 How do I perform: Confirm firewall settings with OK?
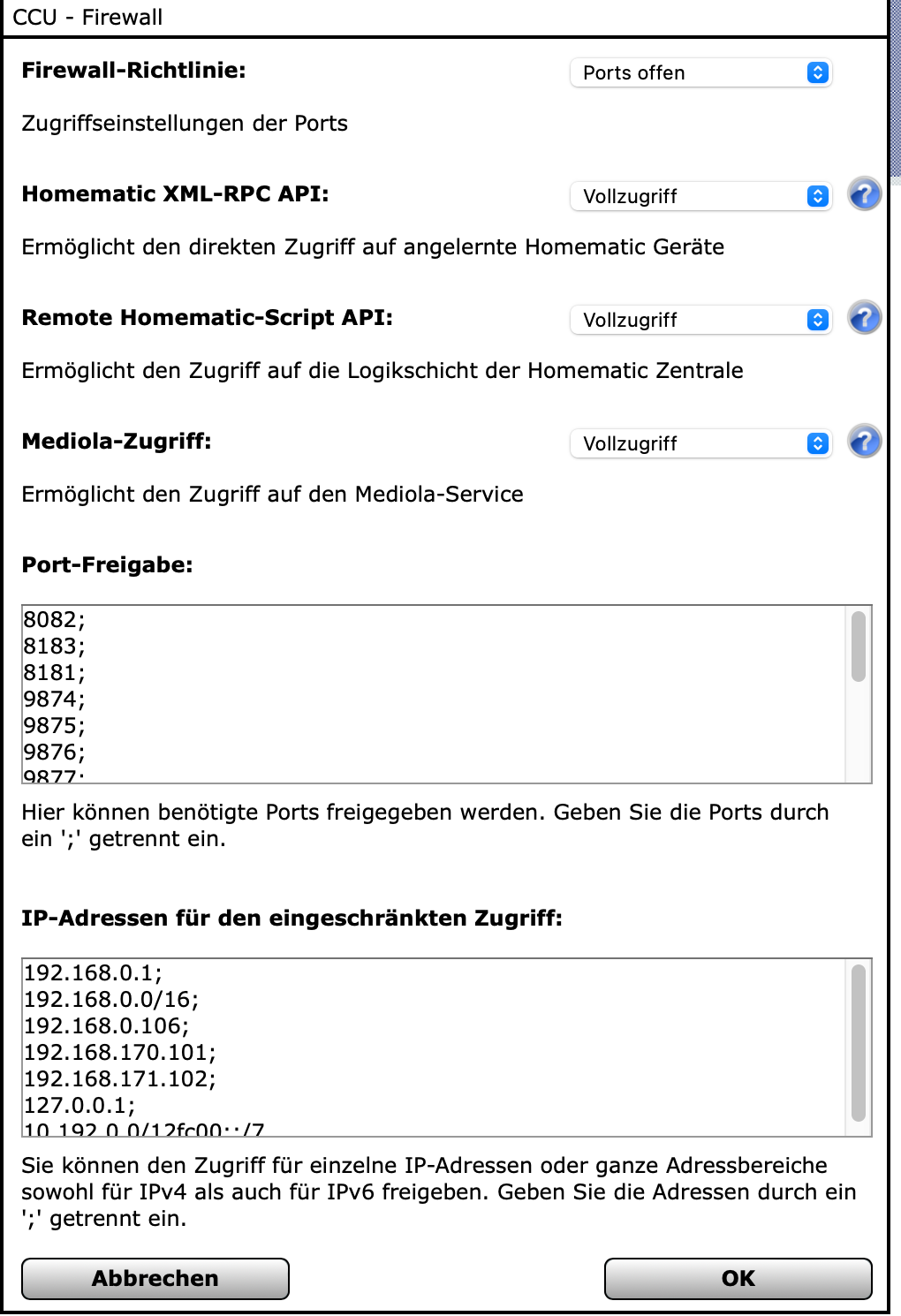pos(738,1278)
